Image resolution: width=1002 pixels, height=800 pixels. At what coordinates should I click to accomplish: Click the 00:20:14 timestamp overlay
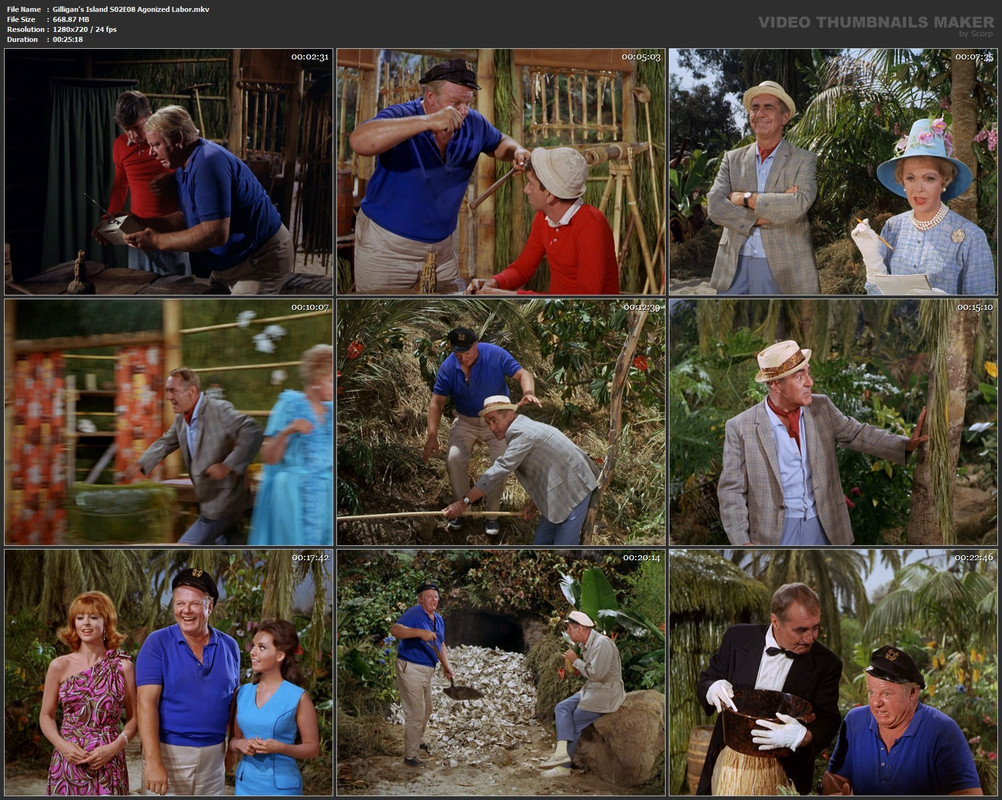[642, 558]
